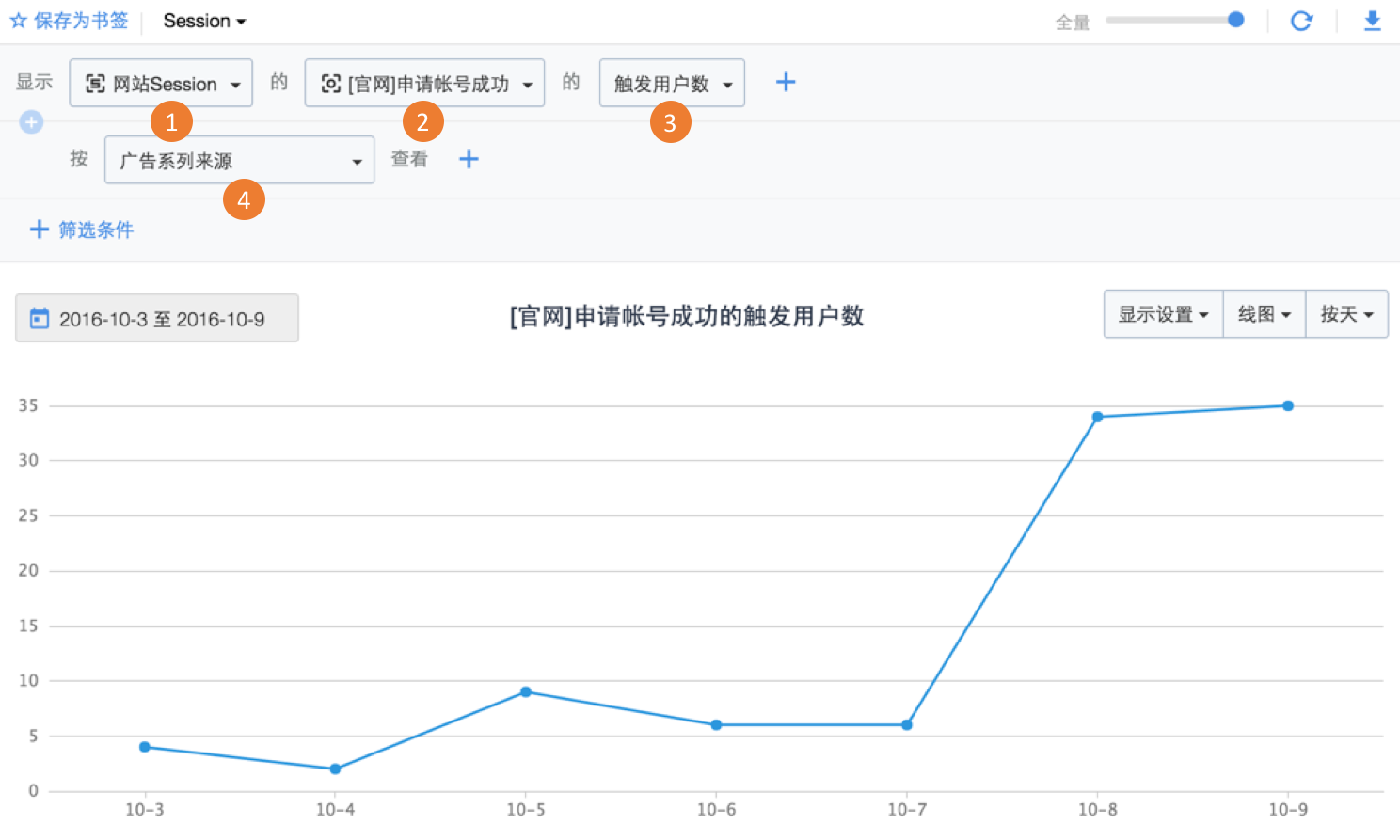Open the Session dropdown in the header

click(x=204, y=21)
